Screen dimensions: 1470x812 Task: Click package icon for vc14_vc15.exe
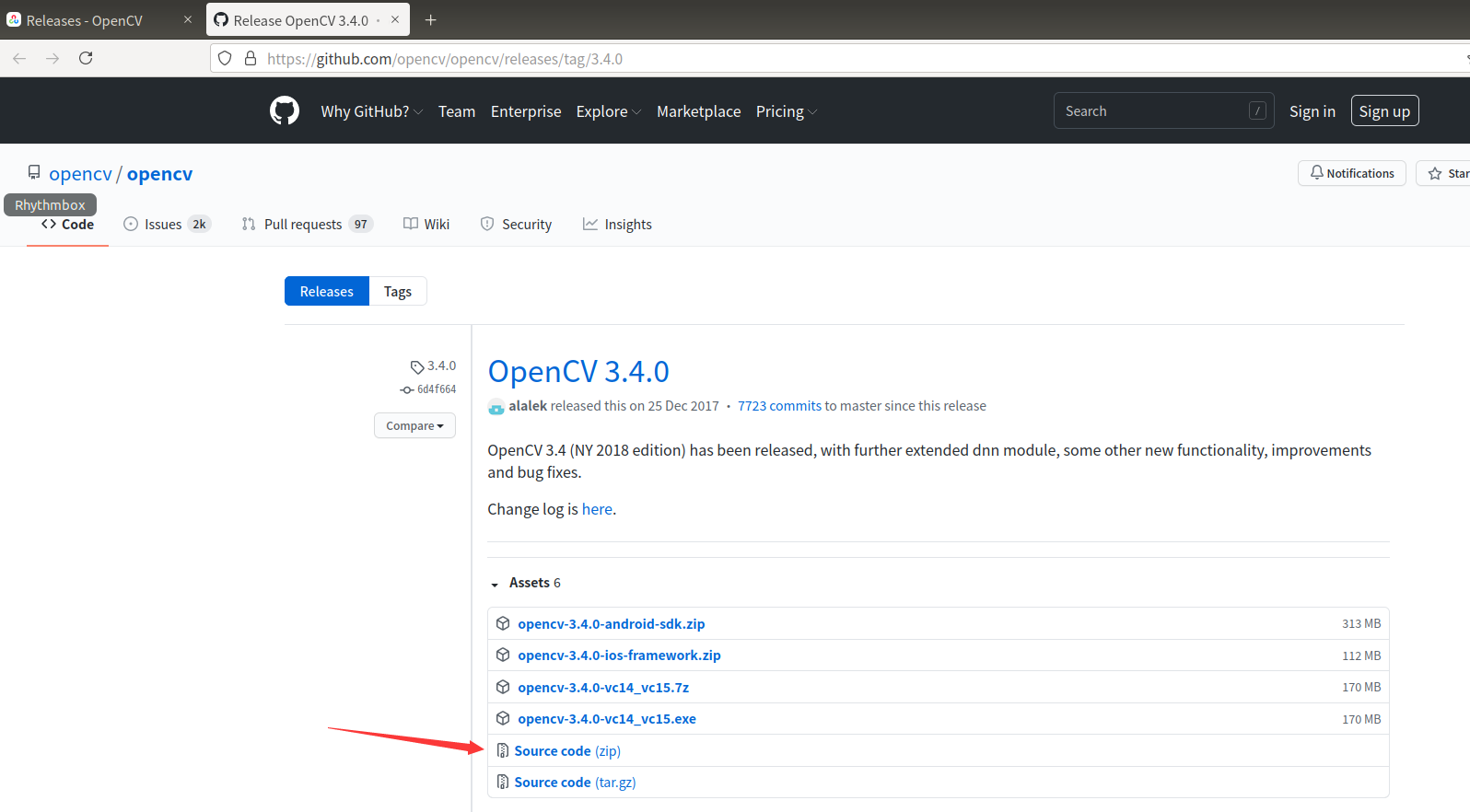[503, 718]
